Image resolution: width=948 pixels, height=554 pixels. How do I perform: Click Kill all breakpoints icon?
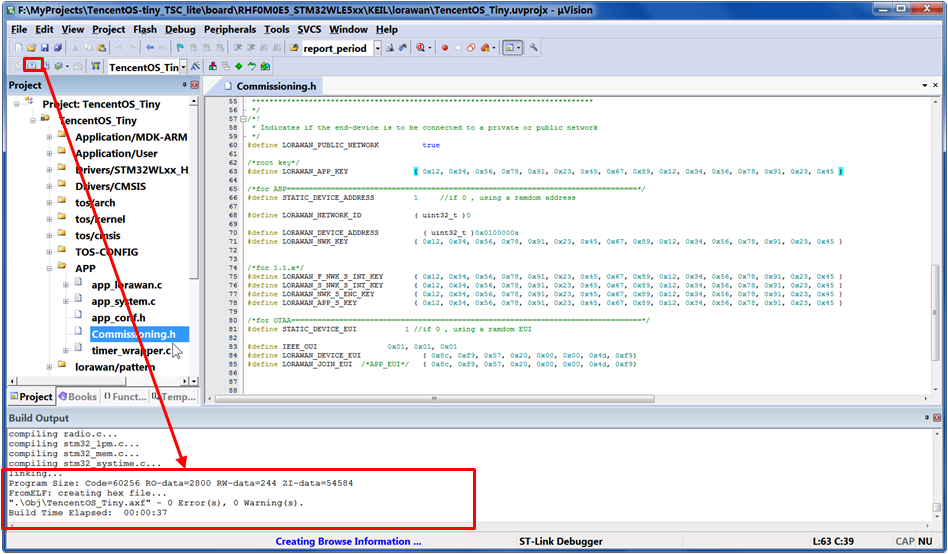[484, 48]
